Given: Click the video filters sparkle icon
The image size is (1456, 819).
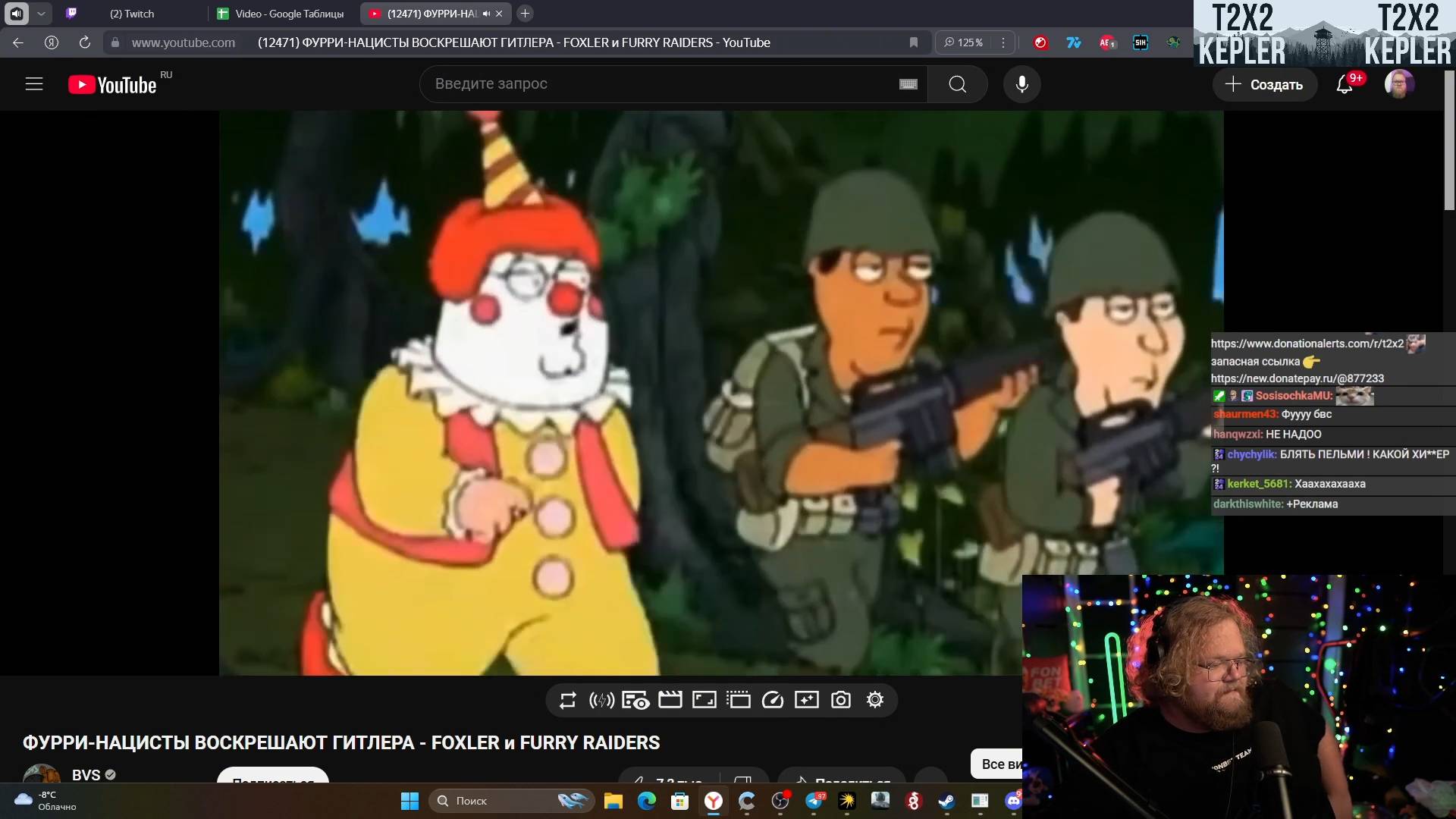Looking at the screenshot, I should 807,700.
